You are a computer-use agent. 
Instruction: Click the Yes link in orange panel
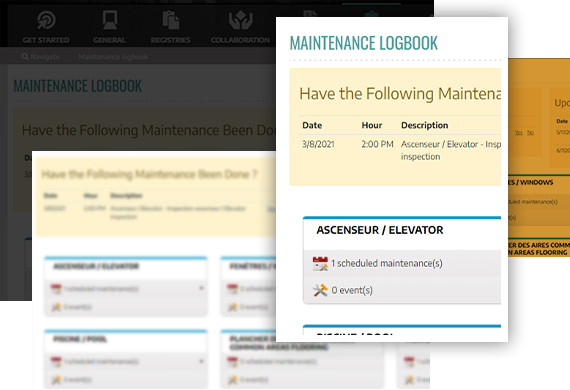(518, 133)
